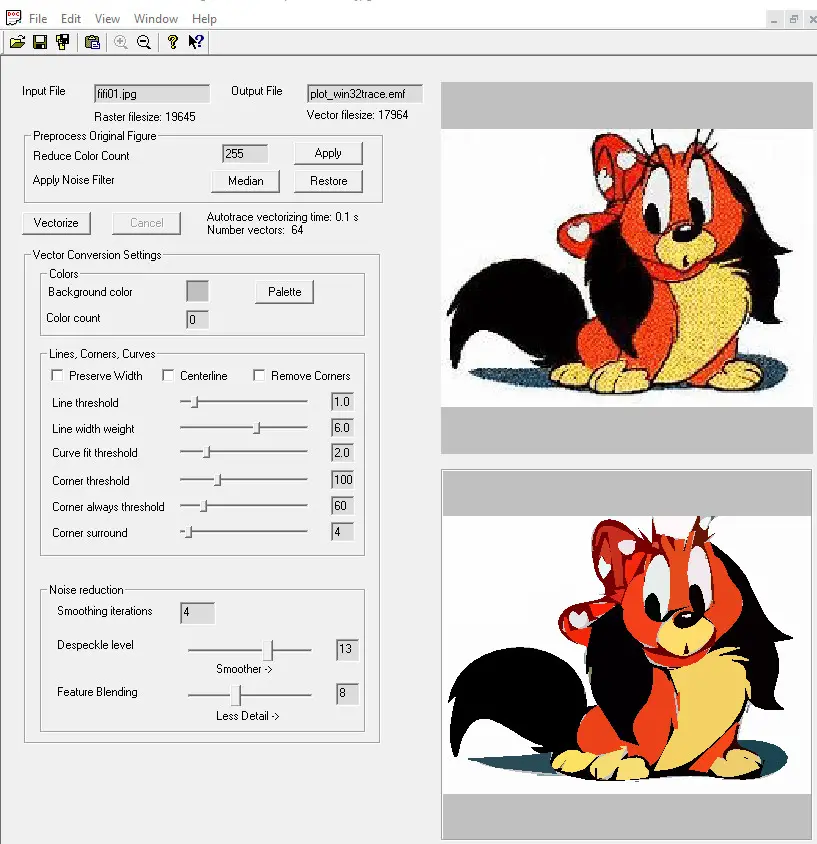Click the Median noise filter button
The image size is (817, 844).
245,181
